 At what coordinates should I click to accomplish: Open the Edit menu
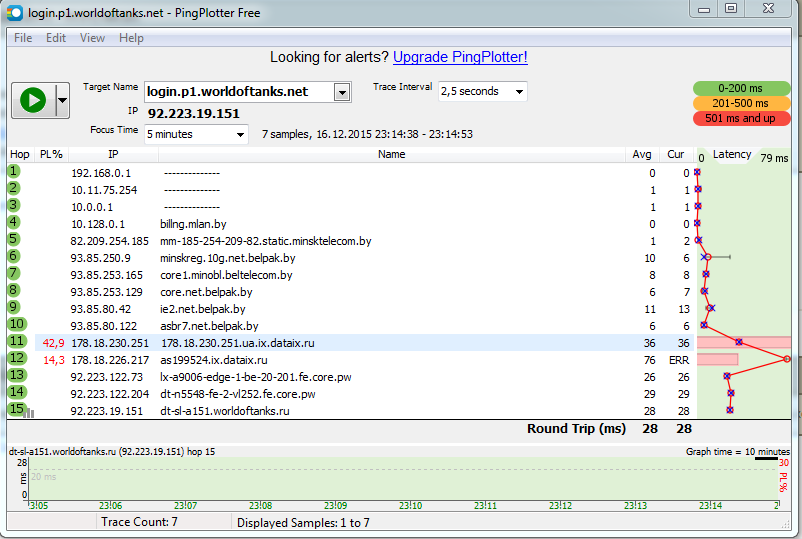[56, 38]
